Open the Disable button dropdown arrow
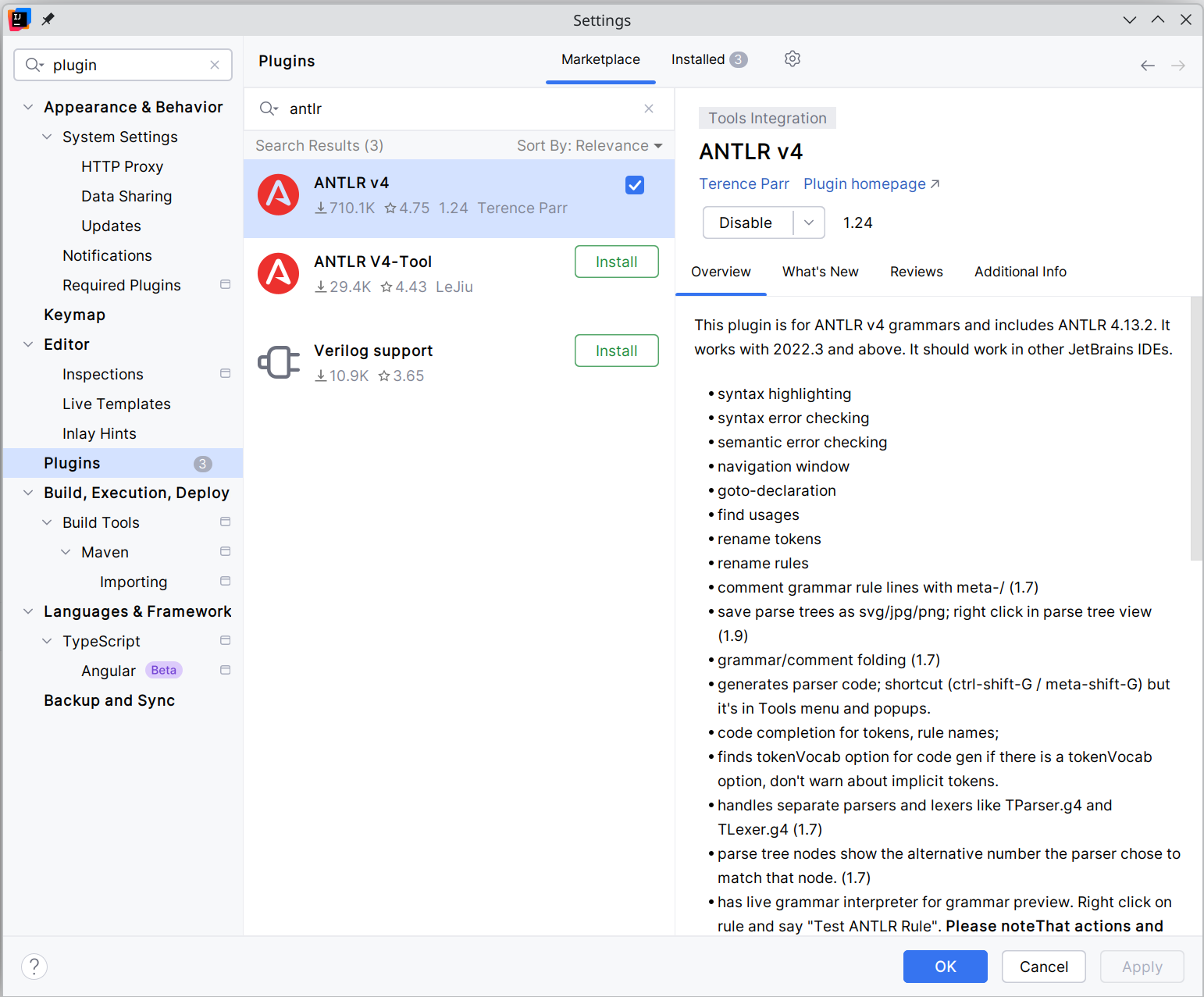Image resolution: width=1204 pixels, height=997 pixels. coord(809,223)
